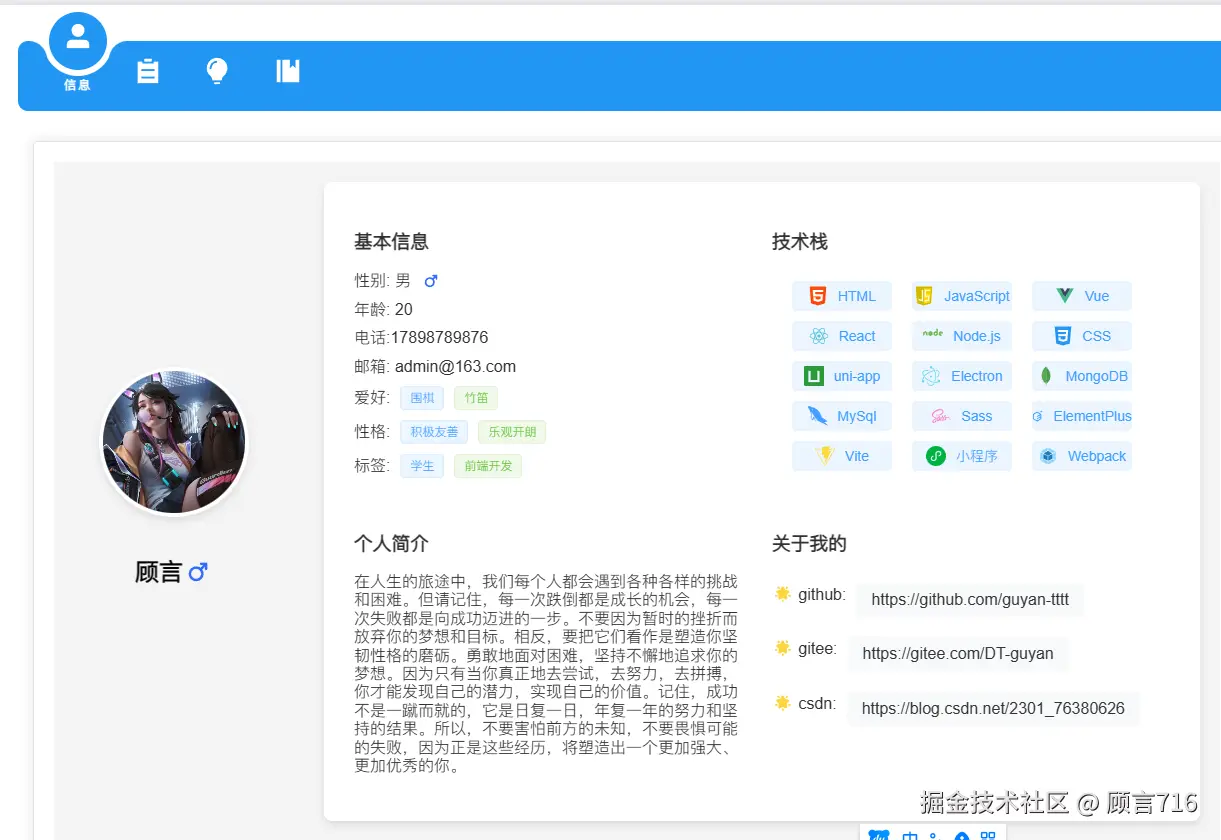This screenshot has width=1221, height=840.
Task: Select the 信息 profile tab icon
Action: (x=77, y=41)
